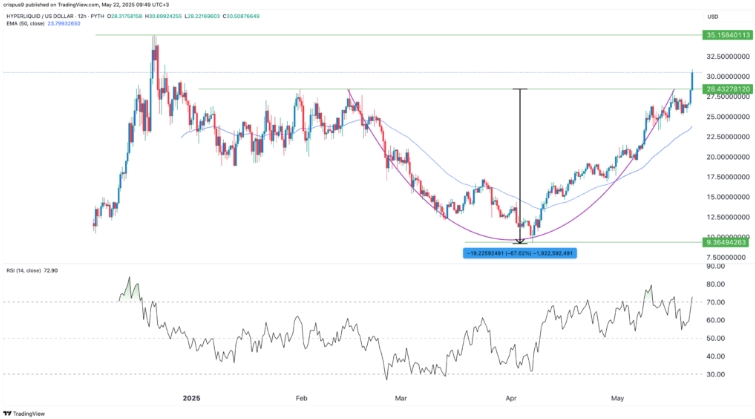
Task: Click the green 28.43278120 price label
Action: [x=726, y=89]
